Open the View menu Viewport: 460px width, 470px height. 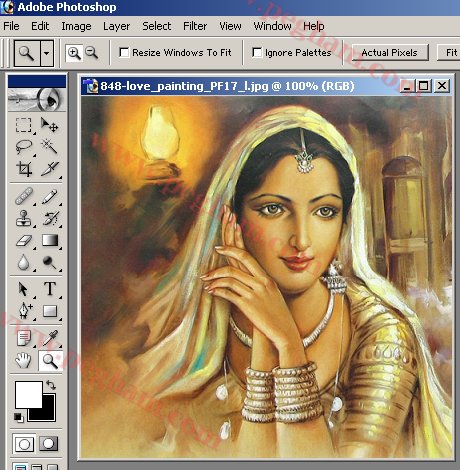(x=230, y=26)
